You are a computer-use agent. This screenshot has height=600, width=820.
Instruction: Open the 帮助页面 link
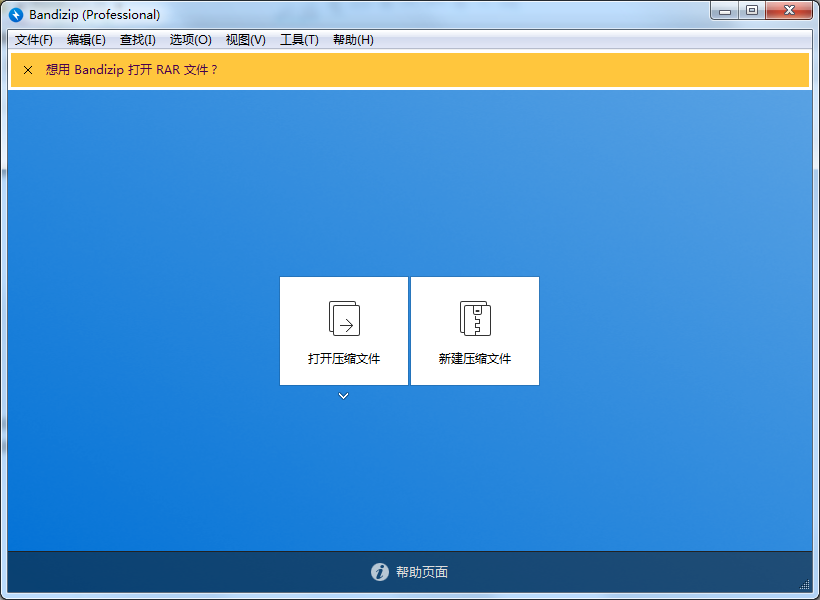coord(422,572)
